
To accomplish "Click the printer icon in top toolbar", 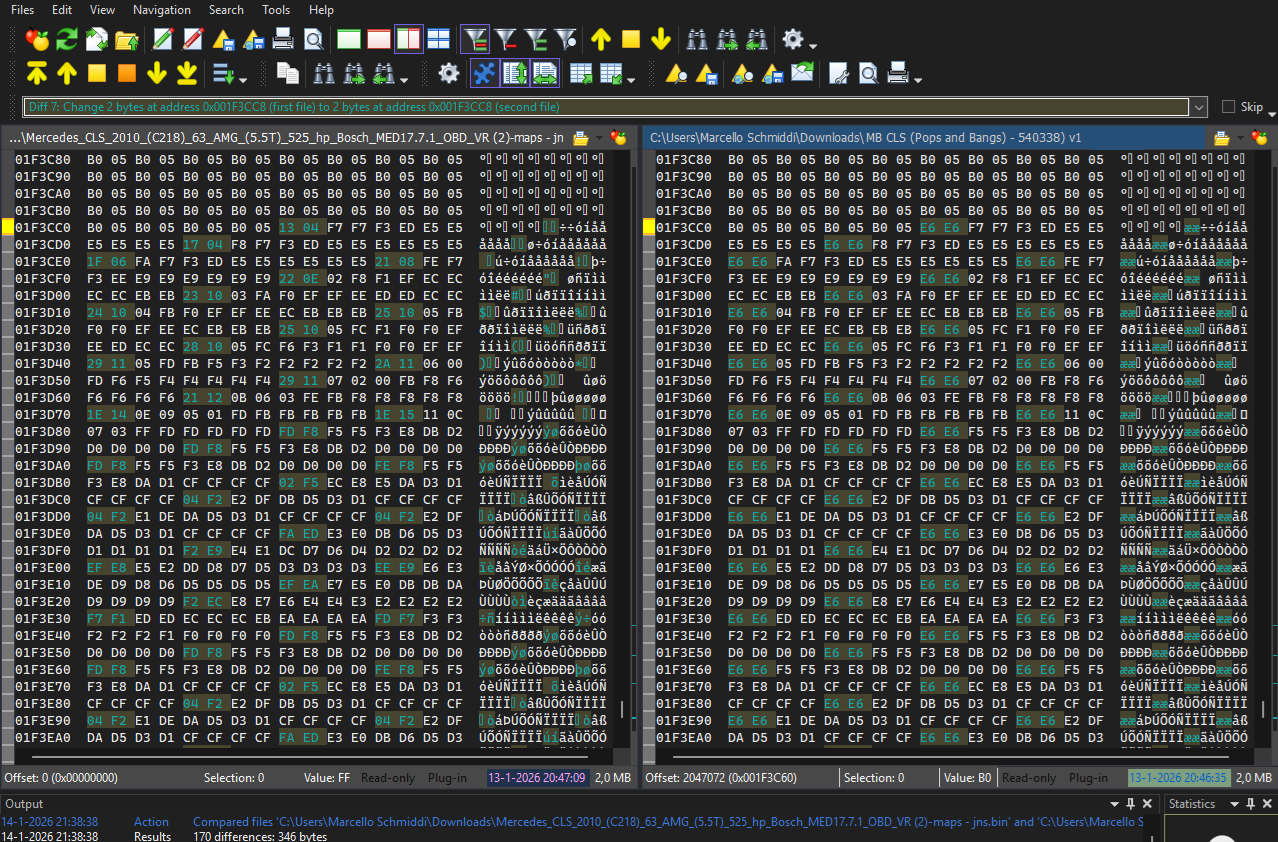I will [283, 40].
